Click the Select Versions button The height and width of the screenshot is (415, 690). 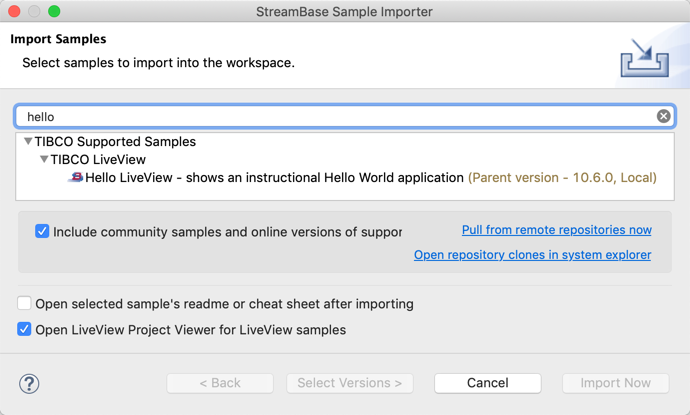(x=349, y=383)
